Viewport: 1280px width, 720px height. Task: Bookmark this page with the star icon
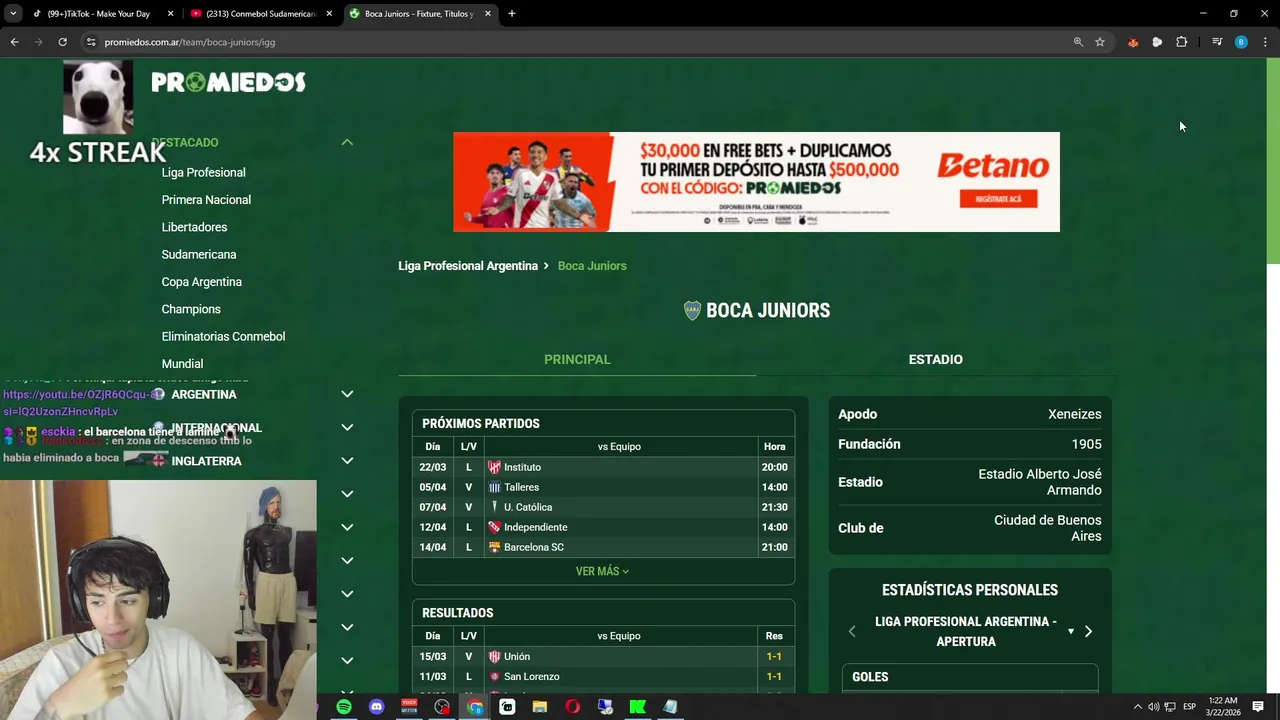click(1100, 42)
